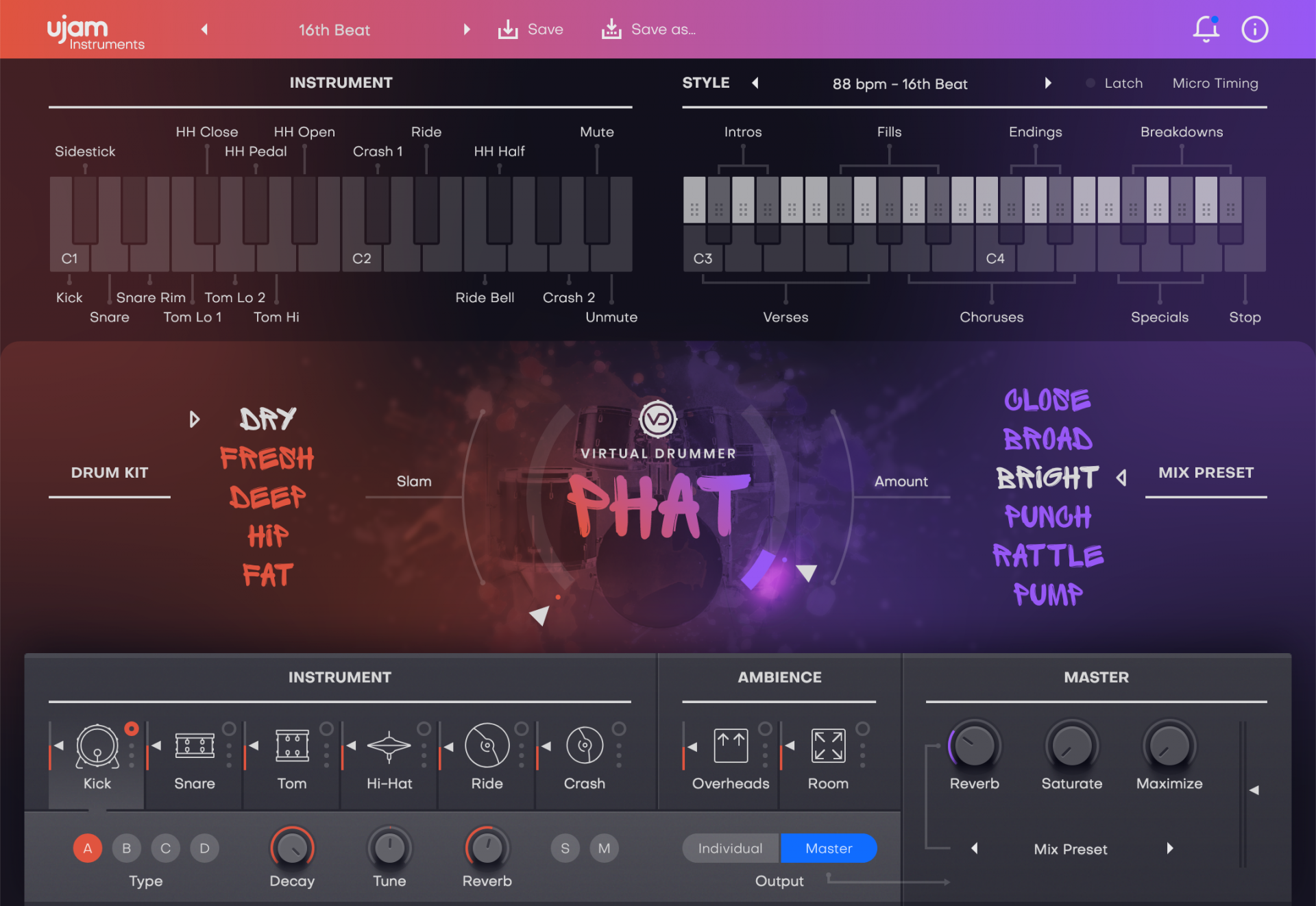Click the Save button

tap(531, 29)
